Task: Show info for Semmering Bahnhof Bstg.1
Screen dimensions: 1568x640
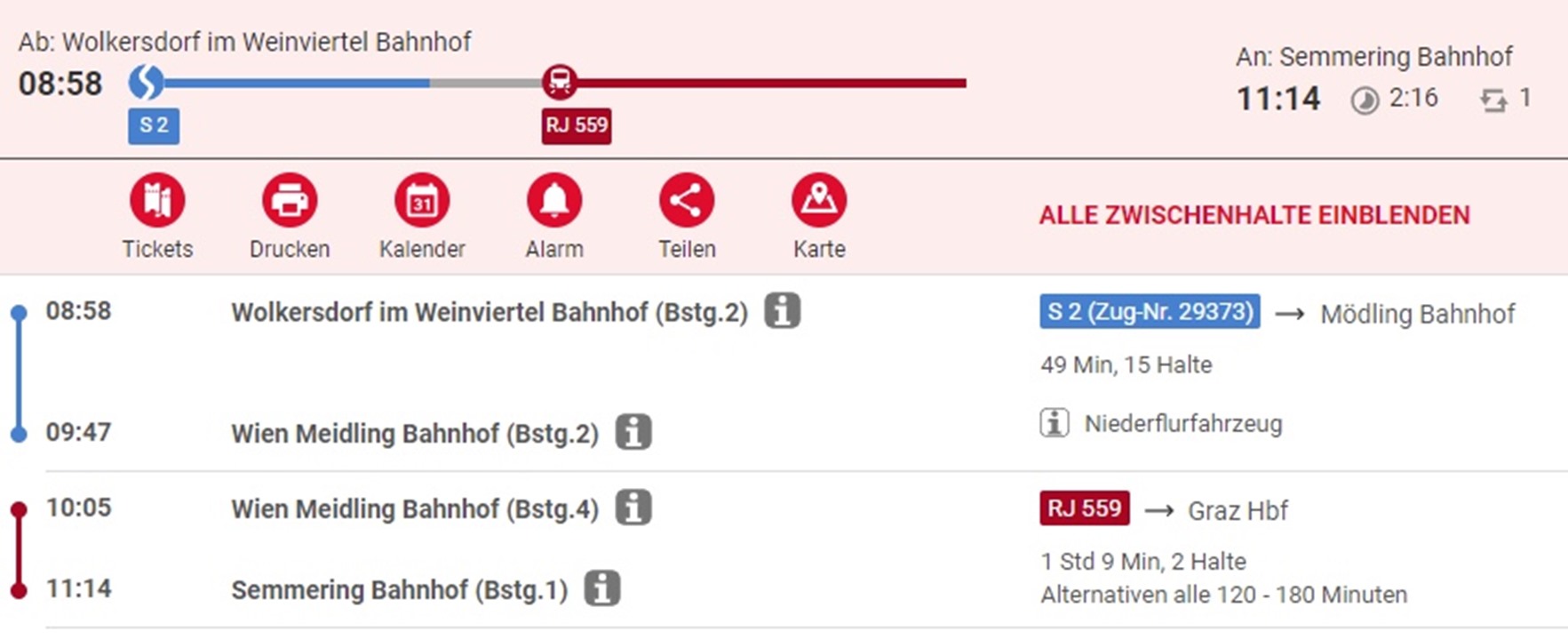Action: pos(602,588)
